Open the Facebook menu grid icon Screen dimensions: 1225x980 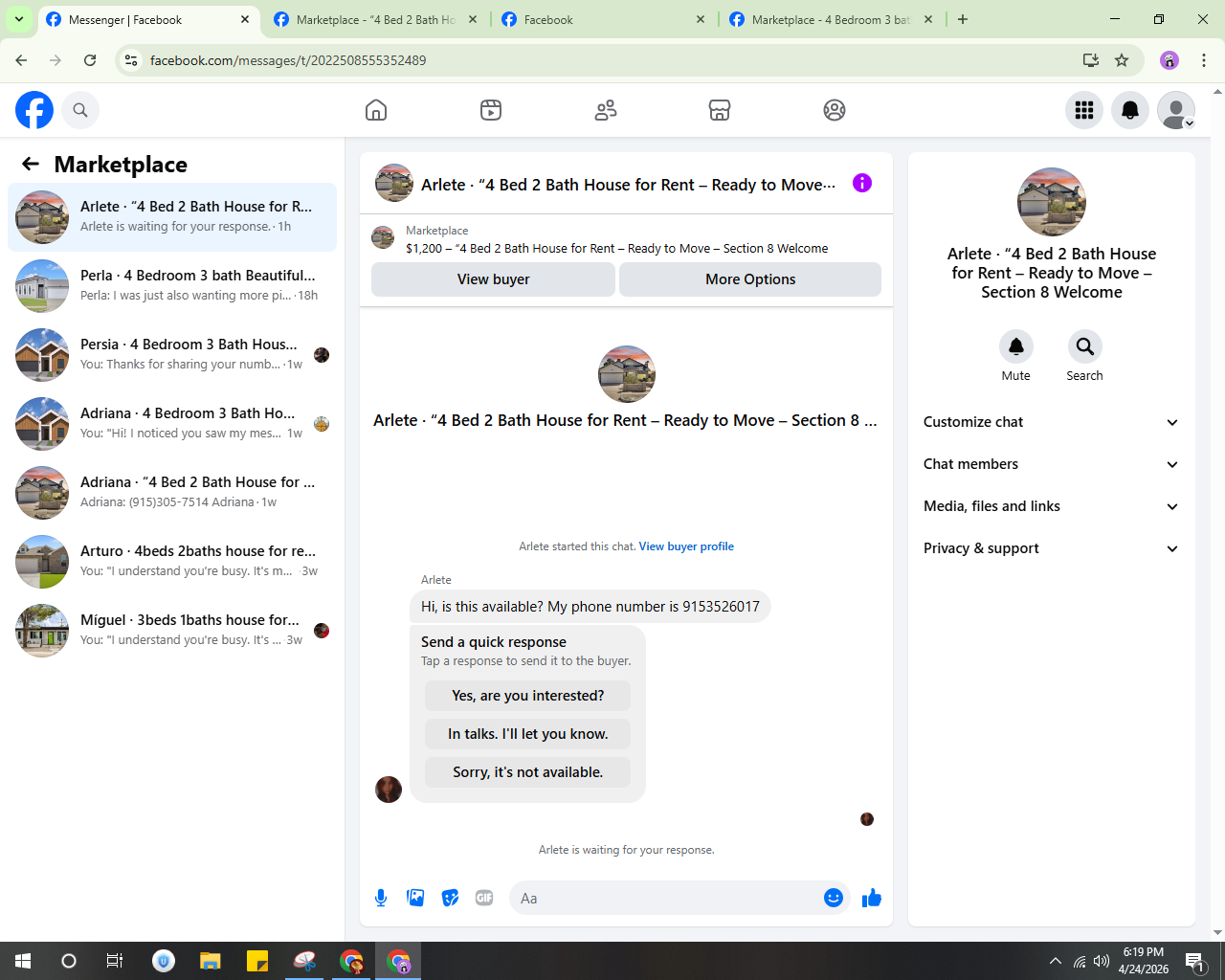coord(1084,110)
